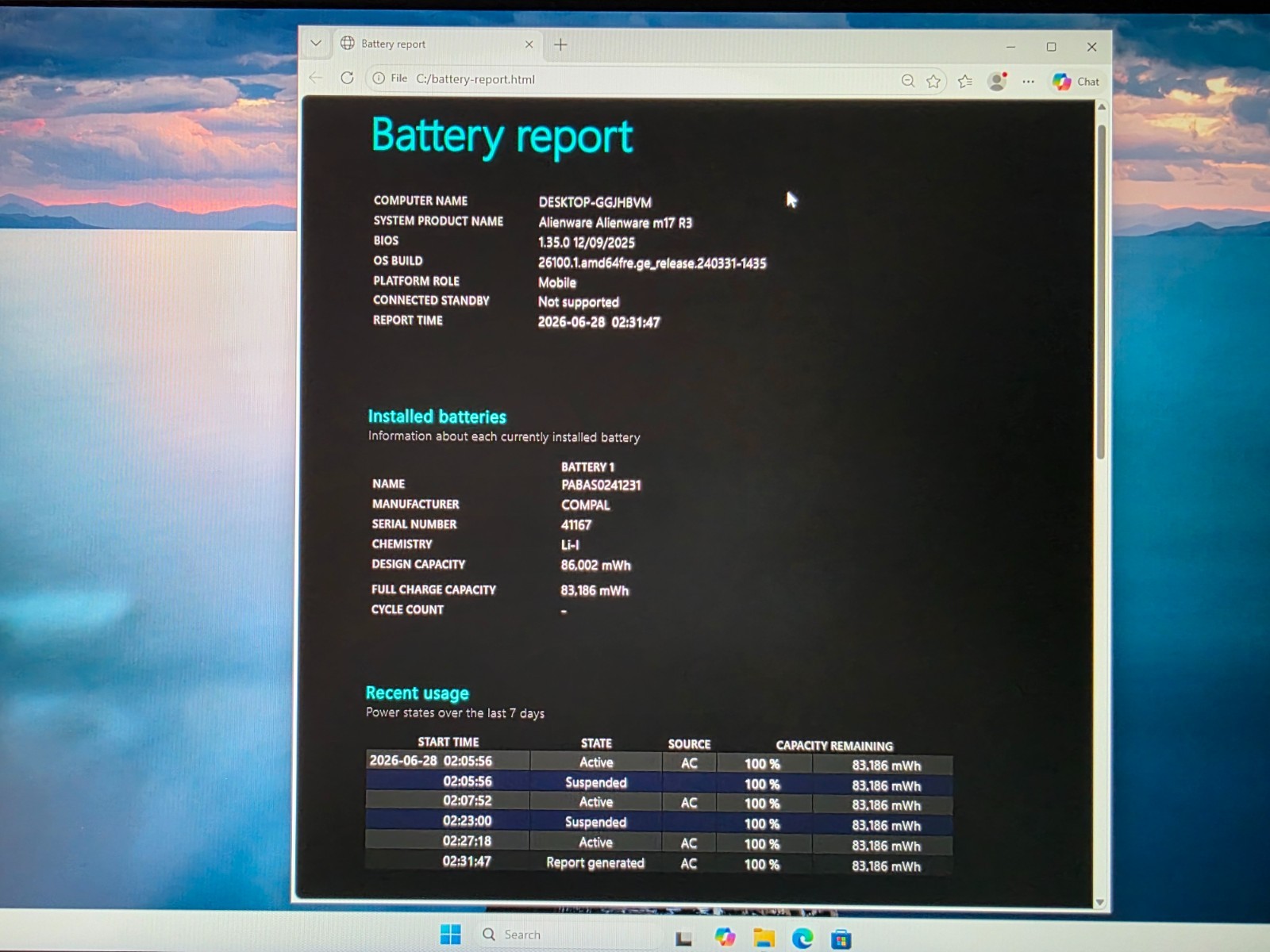Screen dimensions: 1270x952
Task: Close the Edge browser window
Action: [x=1091, y=47]
